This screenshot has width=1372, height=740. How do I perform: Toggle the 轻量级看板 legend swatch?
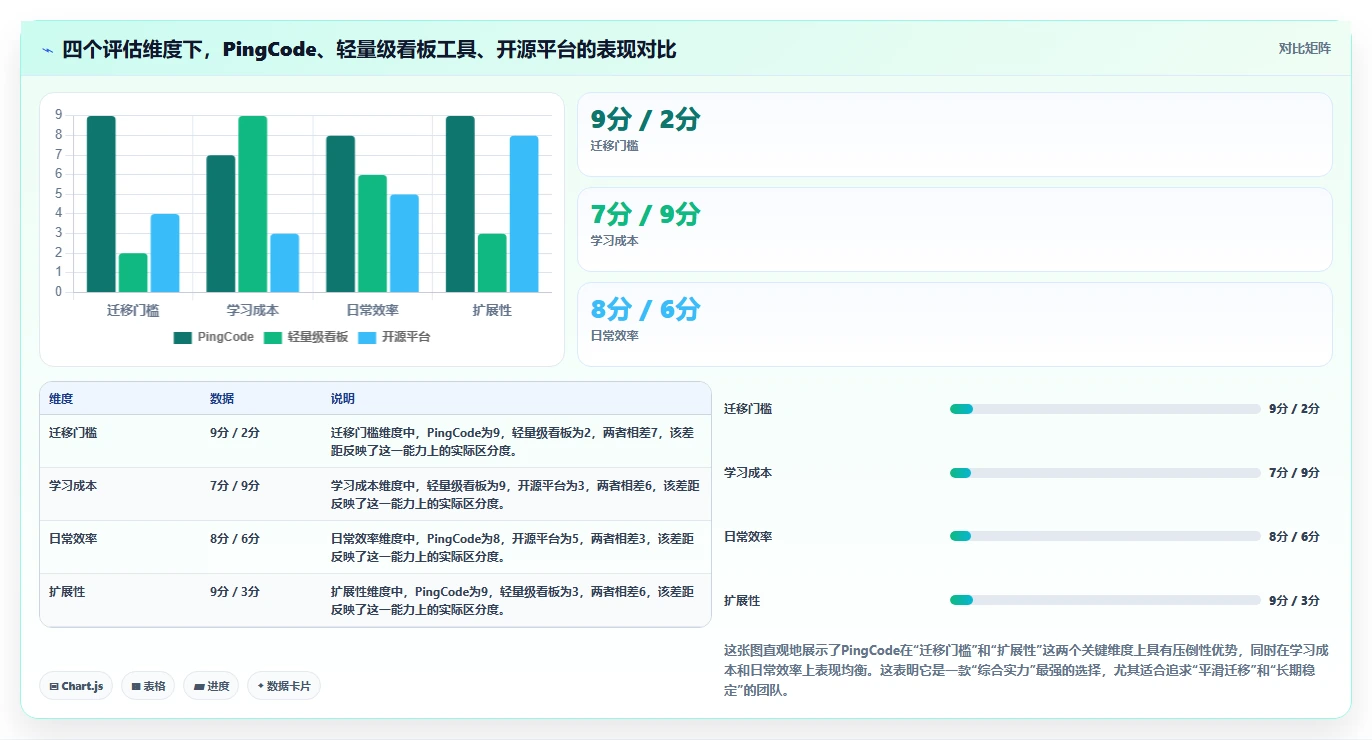tap(272, 338)
